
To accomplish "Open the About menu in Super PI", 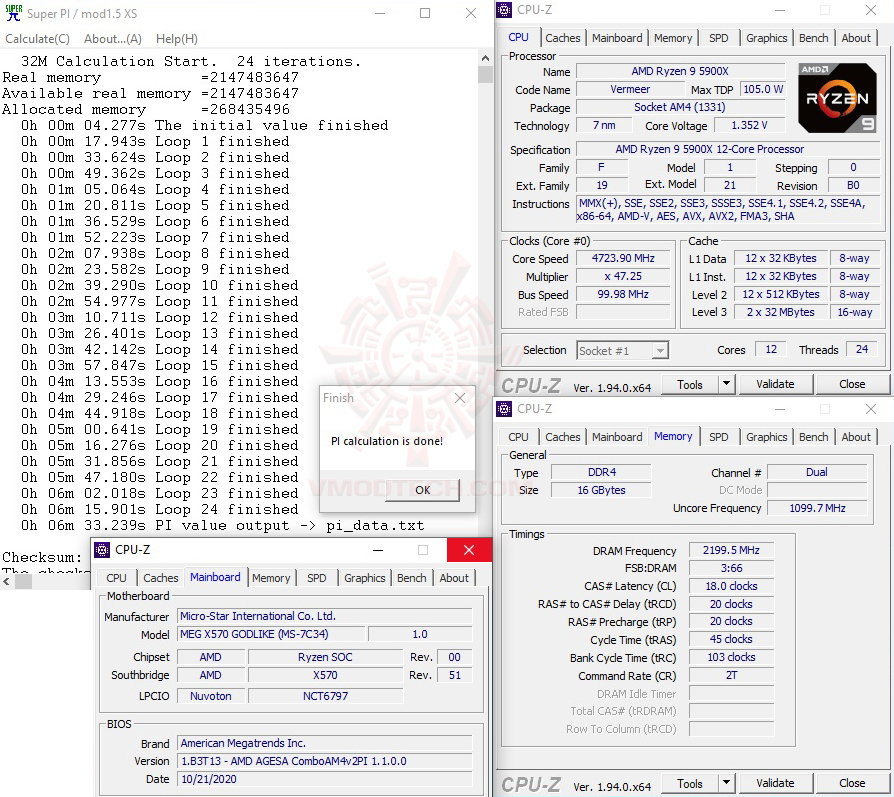I will coord(113,39).
